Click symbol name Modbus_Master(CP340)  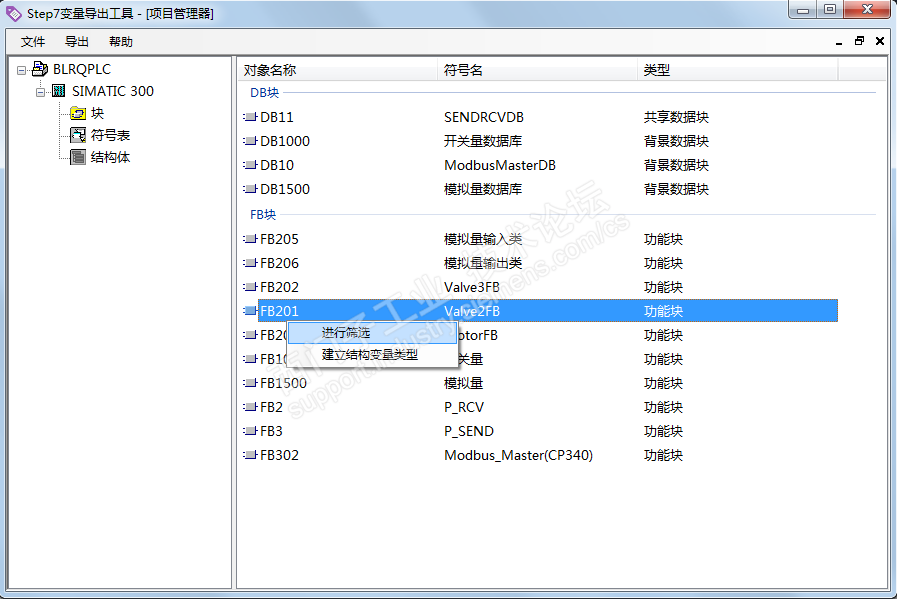coord(518,455)
